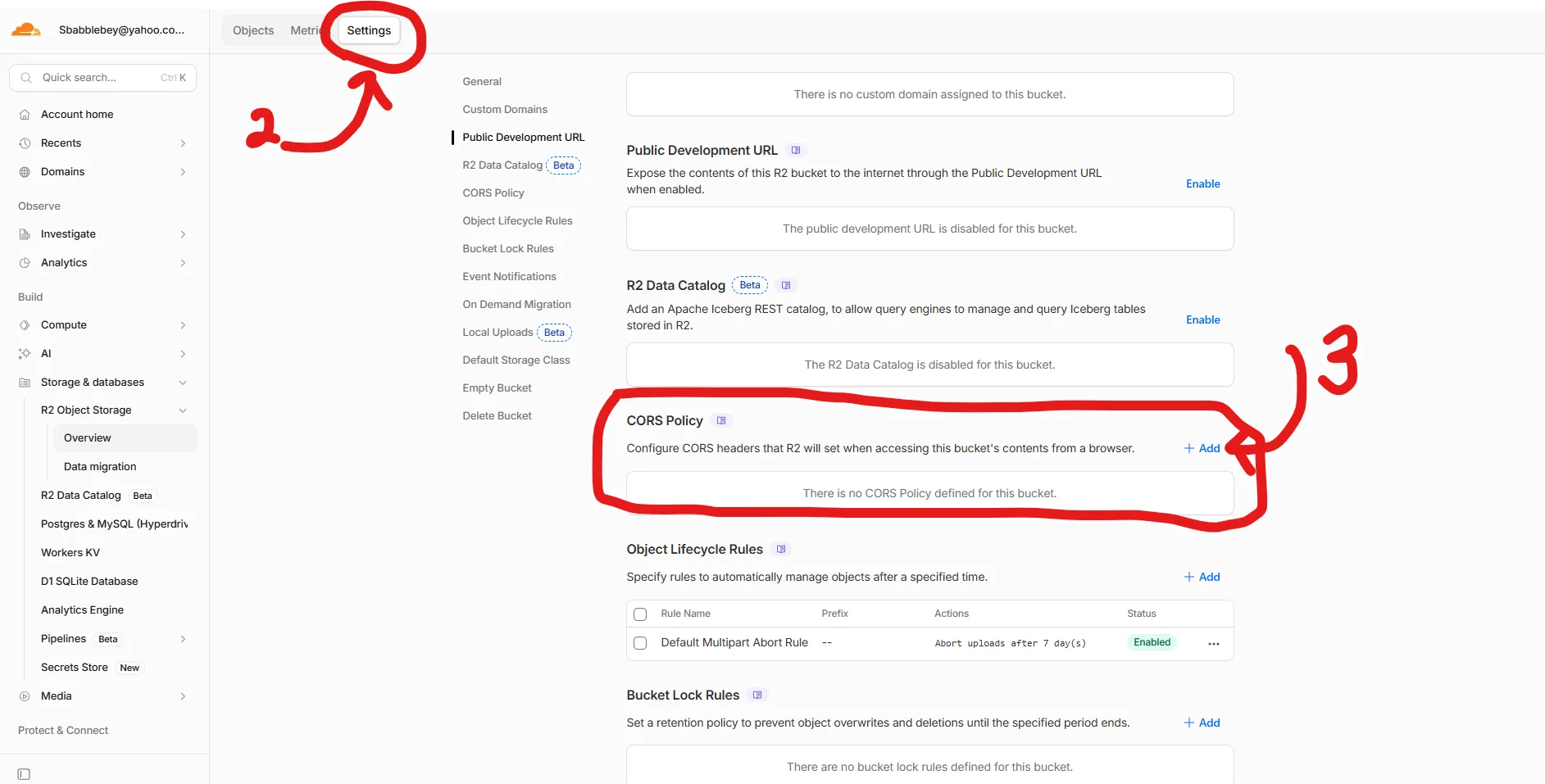The height and width of the screenshot is (784, 1545).
Task: Click the AI sparkle icon
Action: (x=25, y=354)
